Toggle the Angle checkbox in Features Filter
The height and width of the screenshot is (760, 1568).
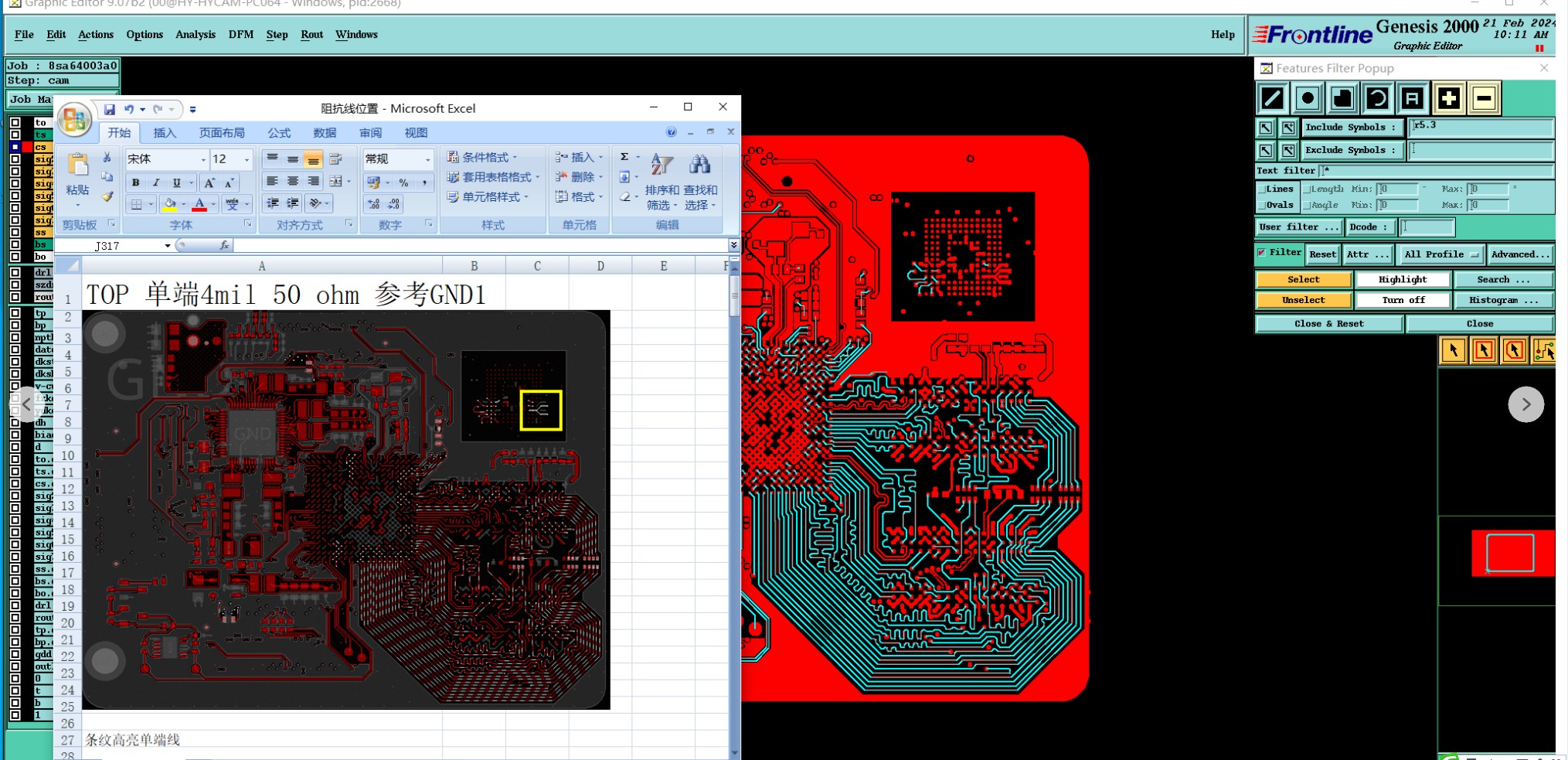(1307, 205)
